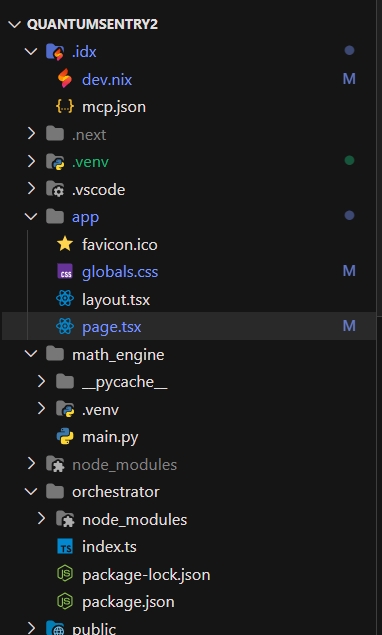Expand the green .venv folder chevron
The height and width of the screenshot is (635, 382).
(31, 161)
